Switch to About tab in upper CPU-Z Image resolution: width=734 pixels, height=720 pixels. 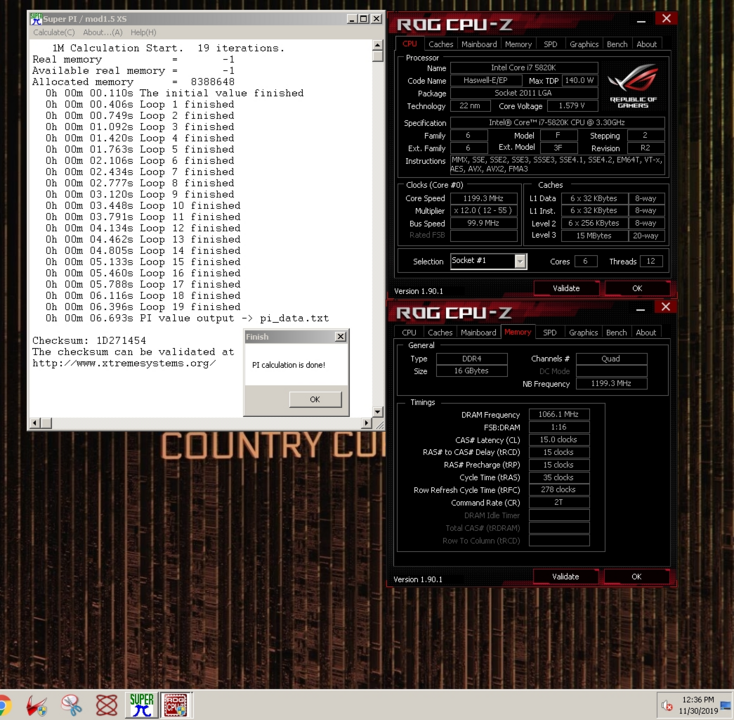pos(646,44)
